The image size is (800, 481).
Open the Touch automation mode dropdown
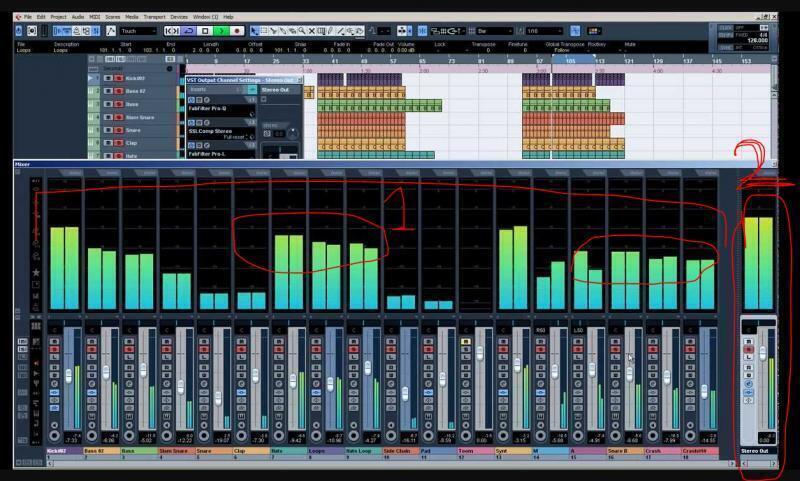click(x=138, y=31)
